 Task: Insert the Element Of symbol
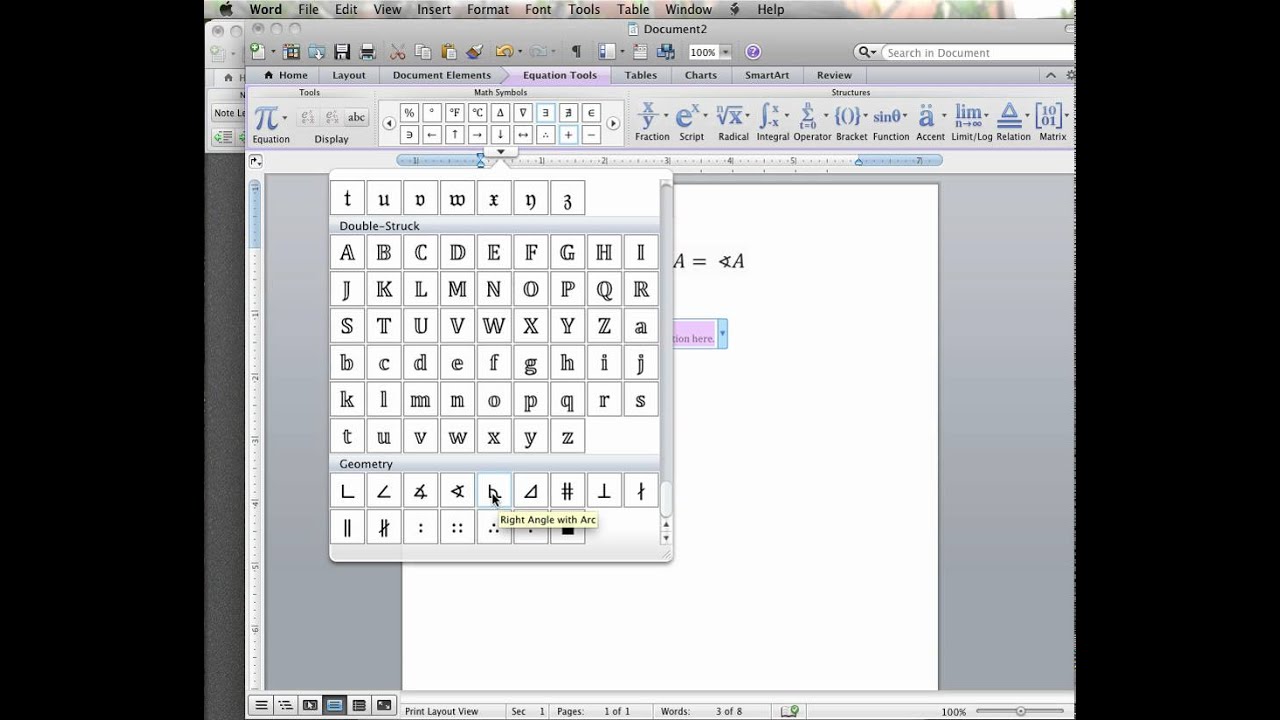(591, 112)
